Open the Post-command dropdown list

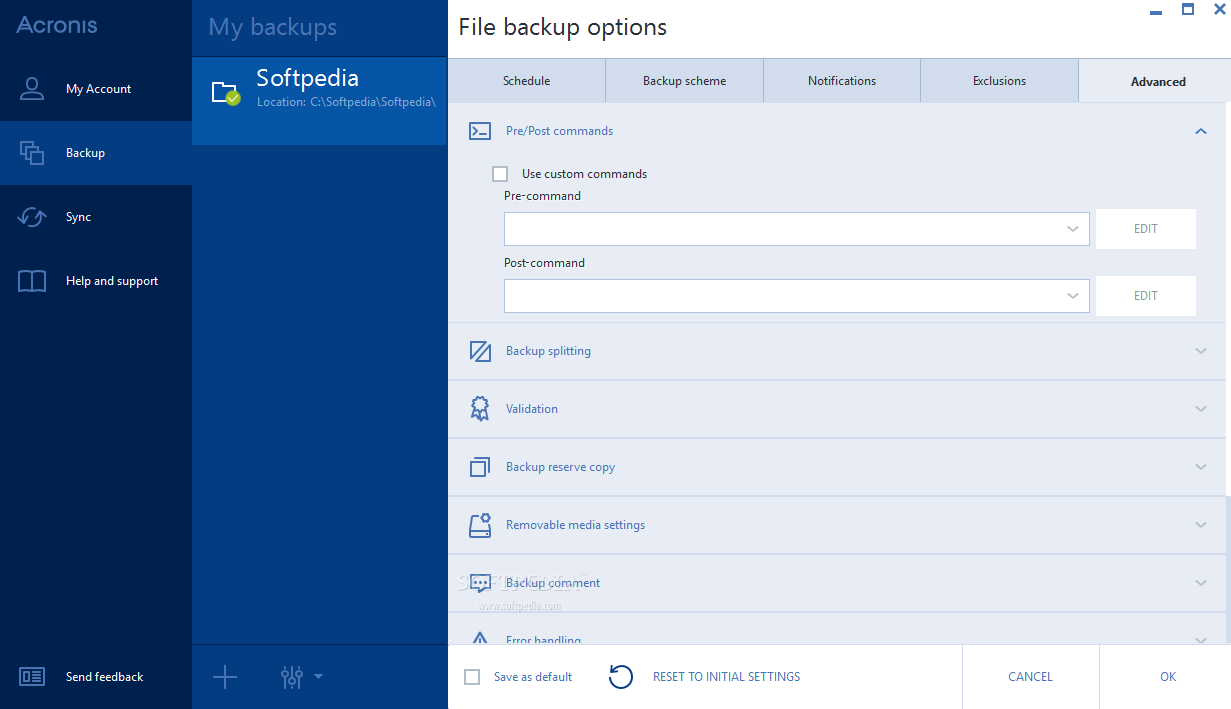click(1073, 296)
